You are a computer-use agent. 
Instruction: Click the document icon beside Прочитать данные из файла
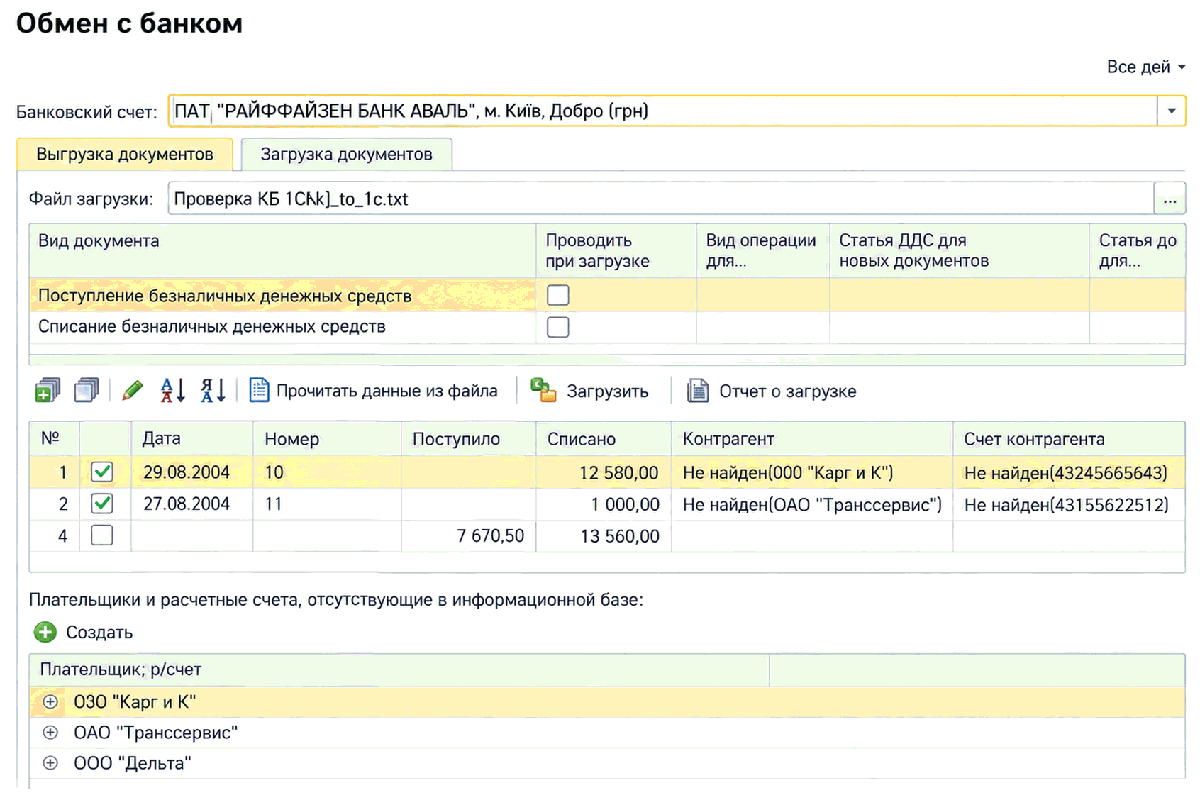(259, 391)
